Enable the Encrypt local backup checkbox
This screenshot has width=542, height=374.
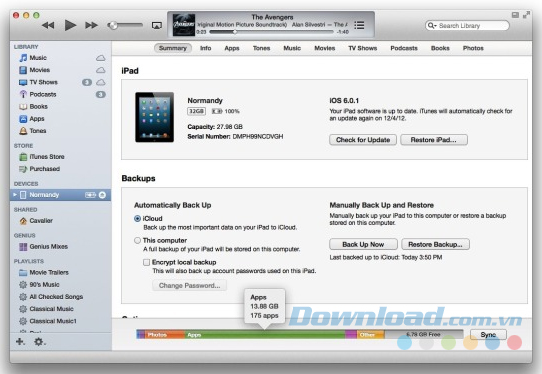click(x=147, y=262)
